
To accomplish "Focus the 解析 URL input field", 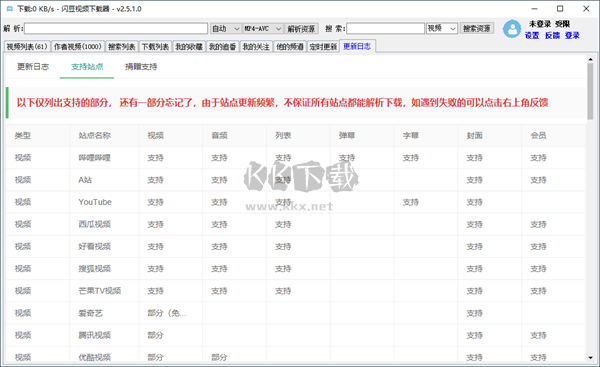I will 116,29.
